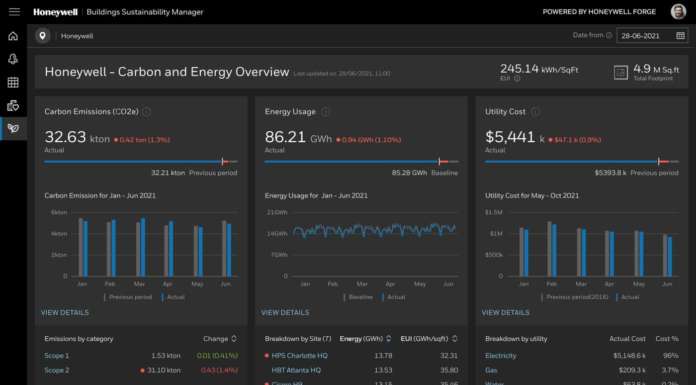Go to the Home sidebar icon

pyautogui.click(x=13, y=36)
